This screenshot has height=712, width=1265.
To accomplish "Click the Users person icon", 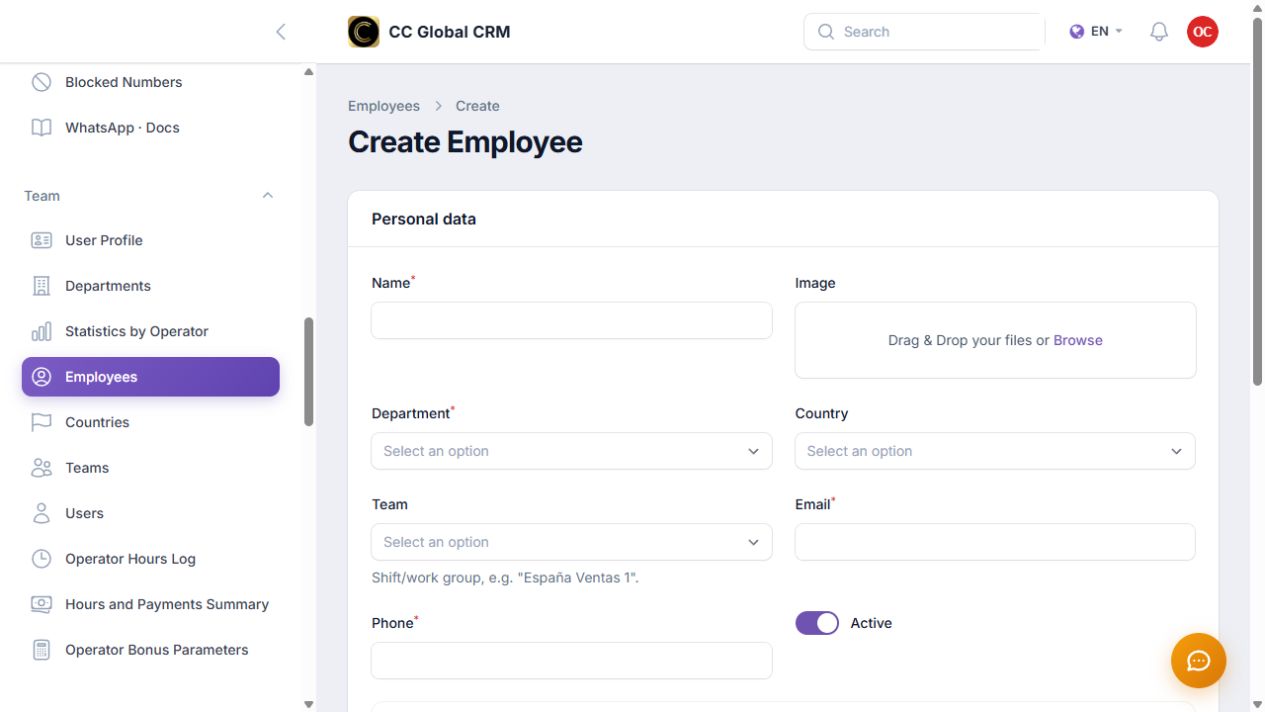I will (41, 513).
